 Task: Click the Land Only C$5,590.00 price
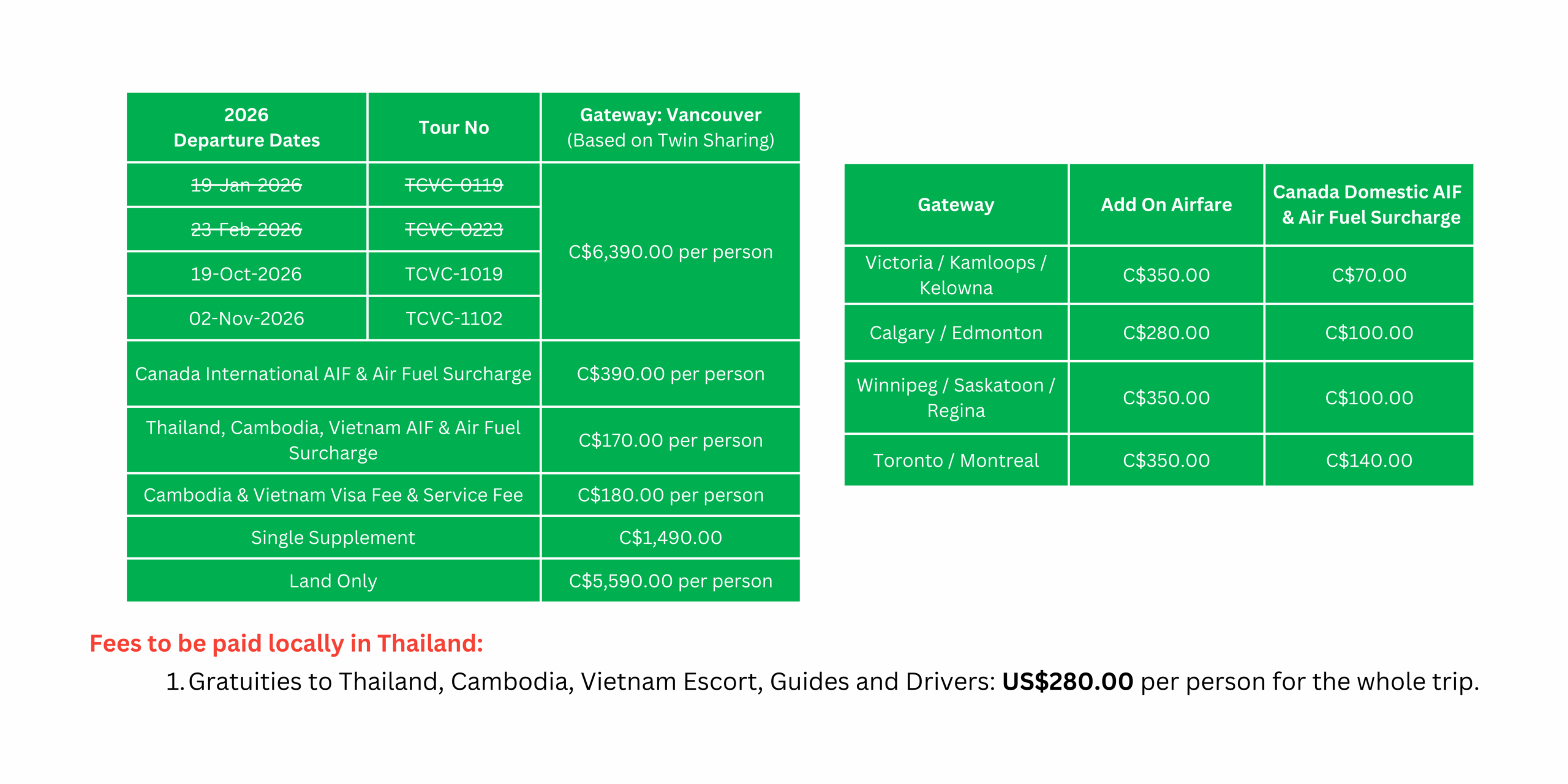670,581
